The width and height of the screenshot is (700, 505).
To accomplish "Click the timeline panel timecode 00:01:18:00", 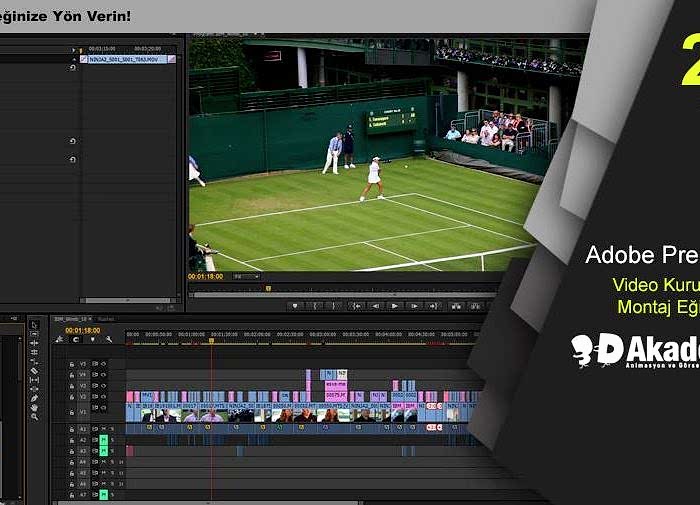I will [x=83, y=330].
